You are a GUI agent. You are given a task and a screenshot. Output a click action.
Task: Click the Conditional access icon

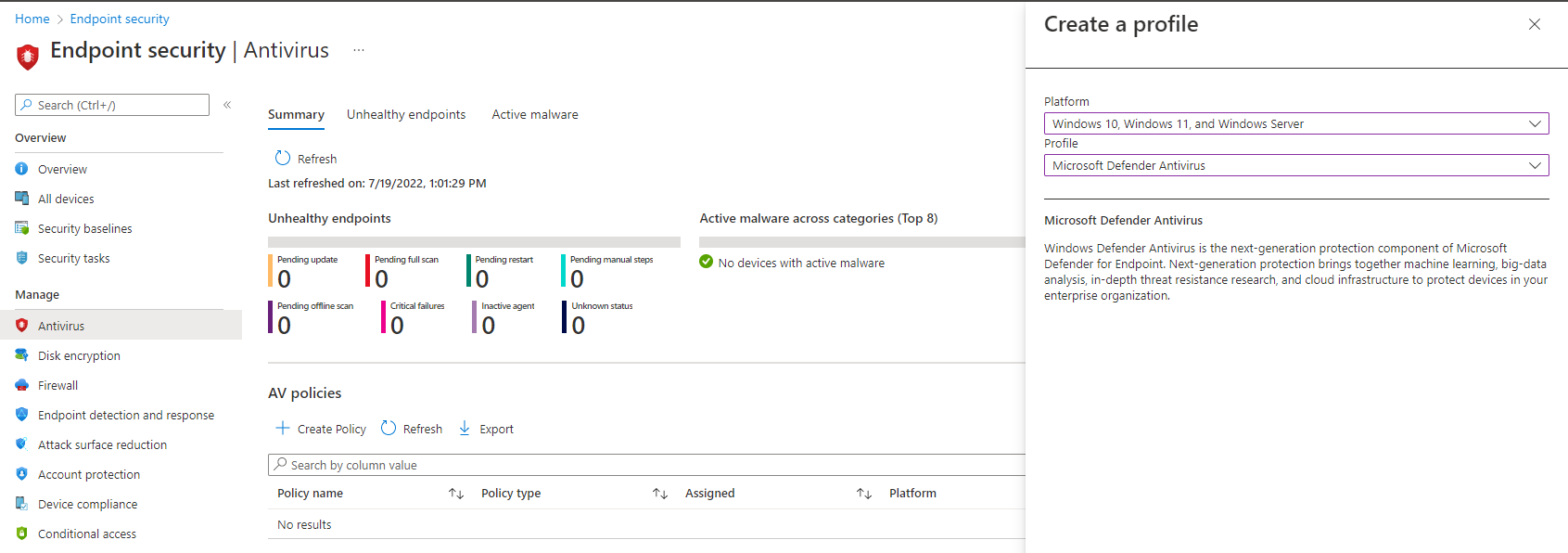click(21, 534)
